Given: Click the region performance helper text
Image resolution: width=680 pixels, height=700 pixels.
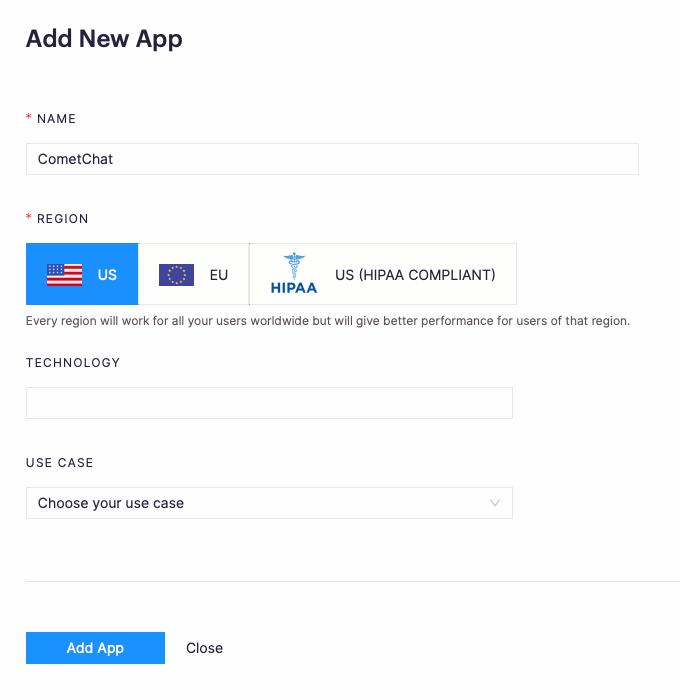Looking at the screenshot, I should coord(328,322).
